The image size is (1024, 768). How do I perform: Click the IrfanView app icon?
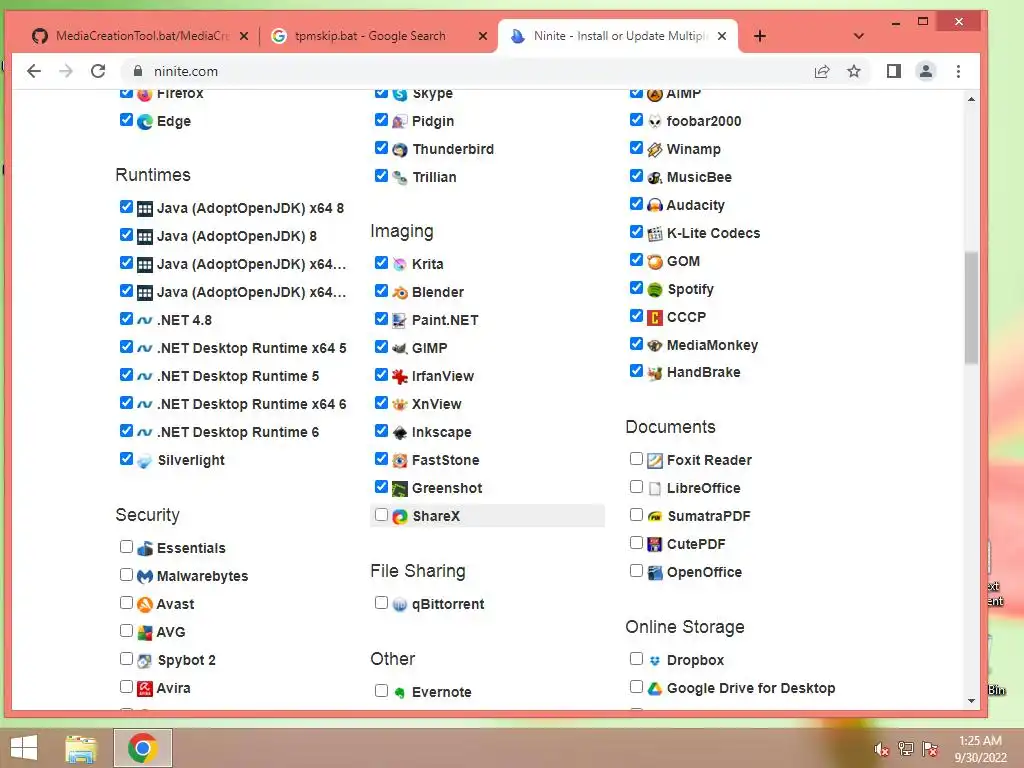click(x=400, y=377)
